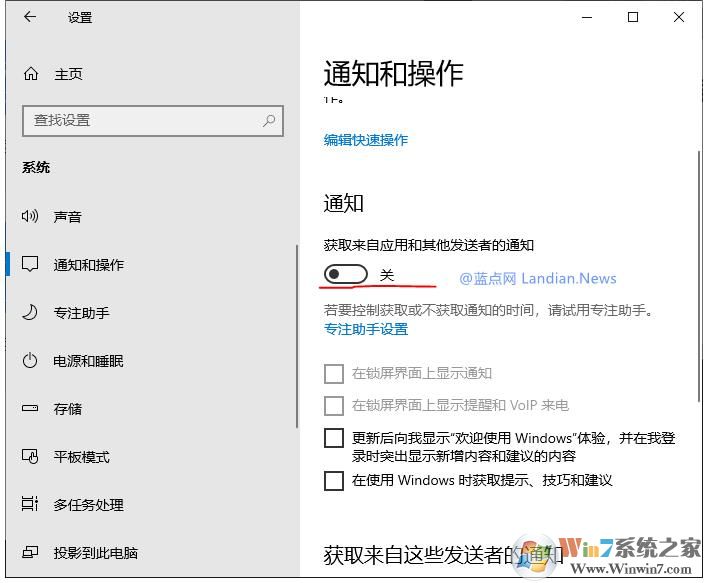
Task: Open Notifications & actions (通知和操作) menu item
Action: point(89,265)
